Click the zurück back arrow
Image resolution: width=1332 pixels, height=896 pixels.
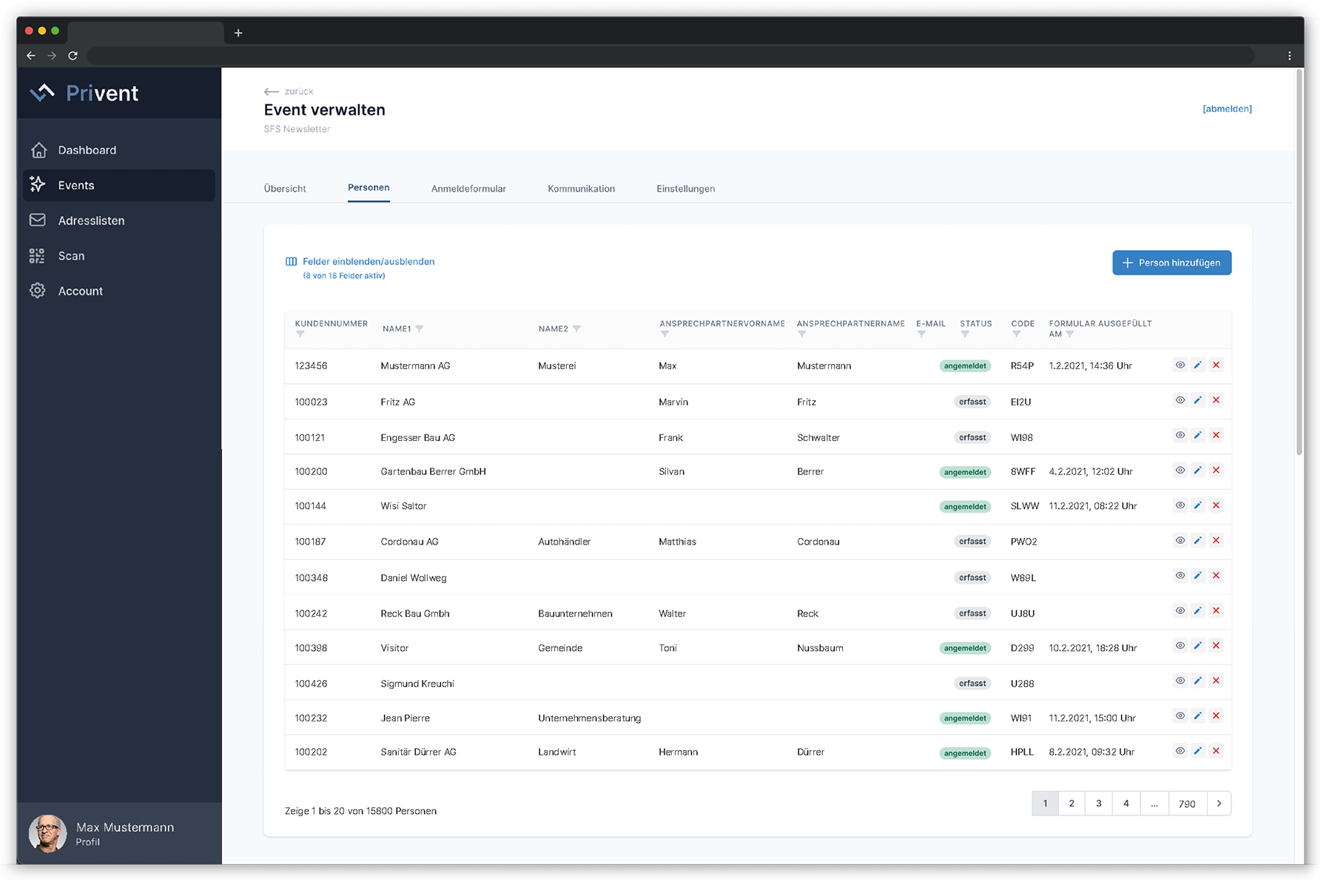coord(271,92)
